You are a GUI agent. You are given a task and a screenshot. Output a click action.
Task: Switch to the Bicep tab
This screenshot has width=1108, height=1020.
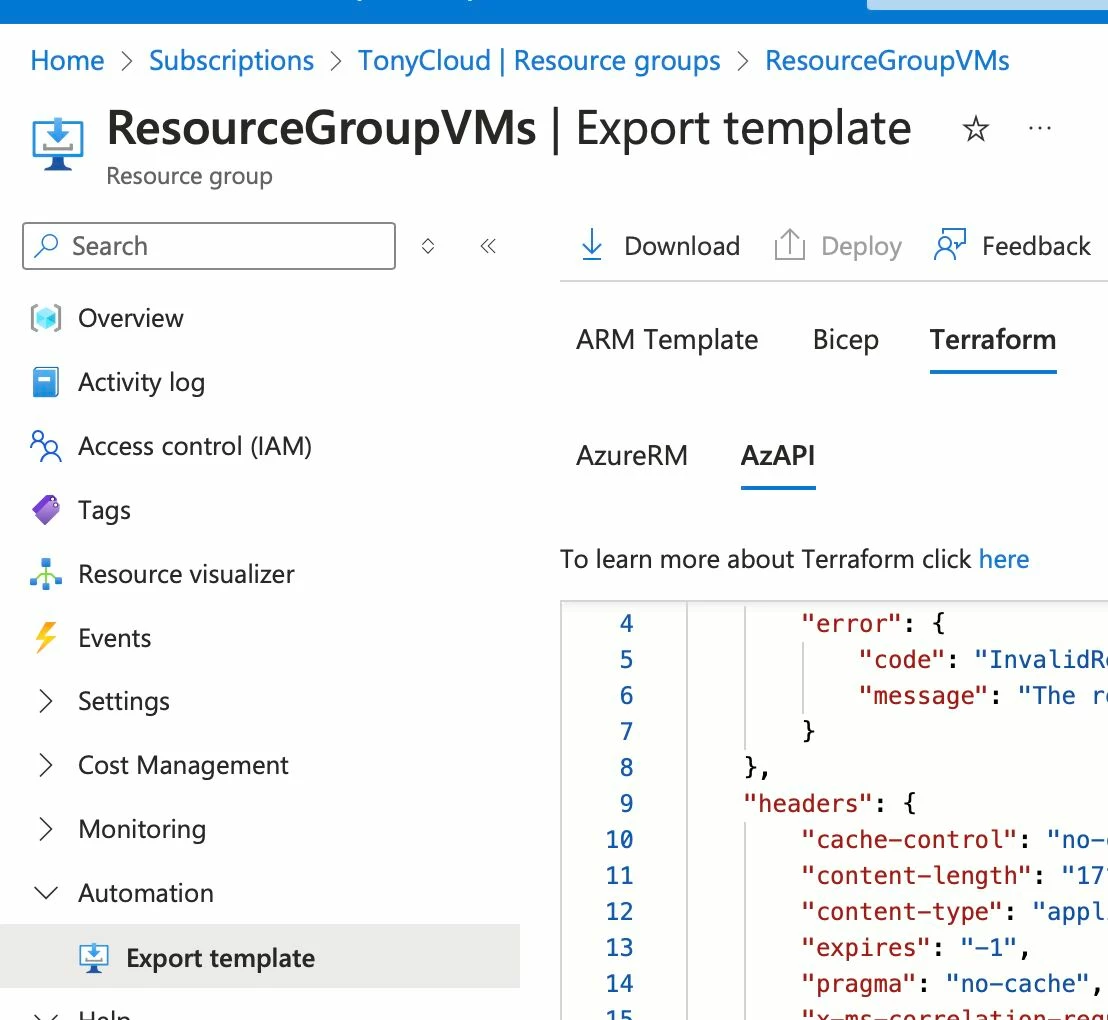845,340
